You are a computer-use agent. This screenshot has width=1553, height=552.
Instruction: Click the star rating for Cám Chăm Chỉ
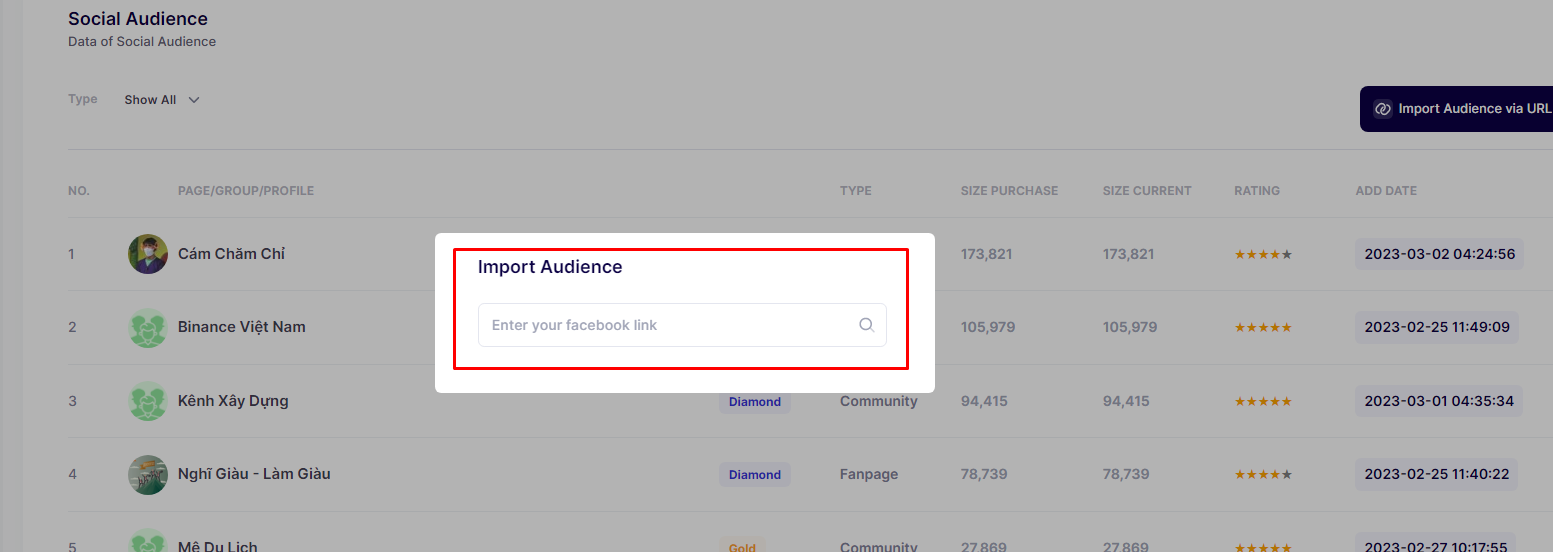point(1262,255)
